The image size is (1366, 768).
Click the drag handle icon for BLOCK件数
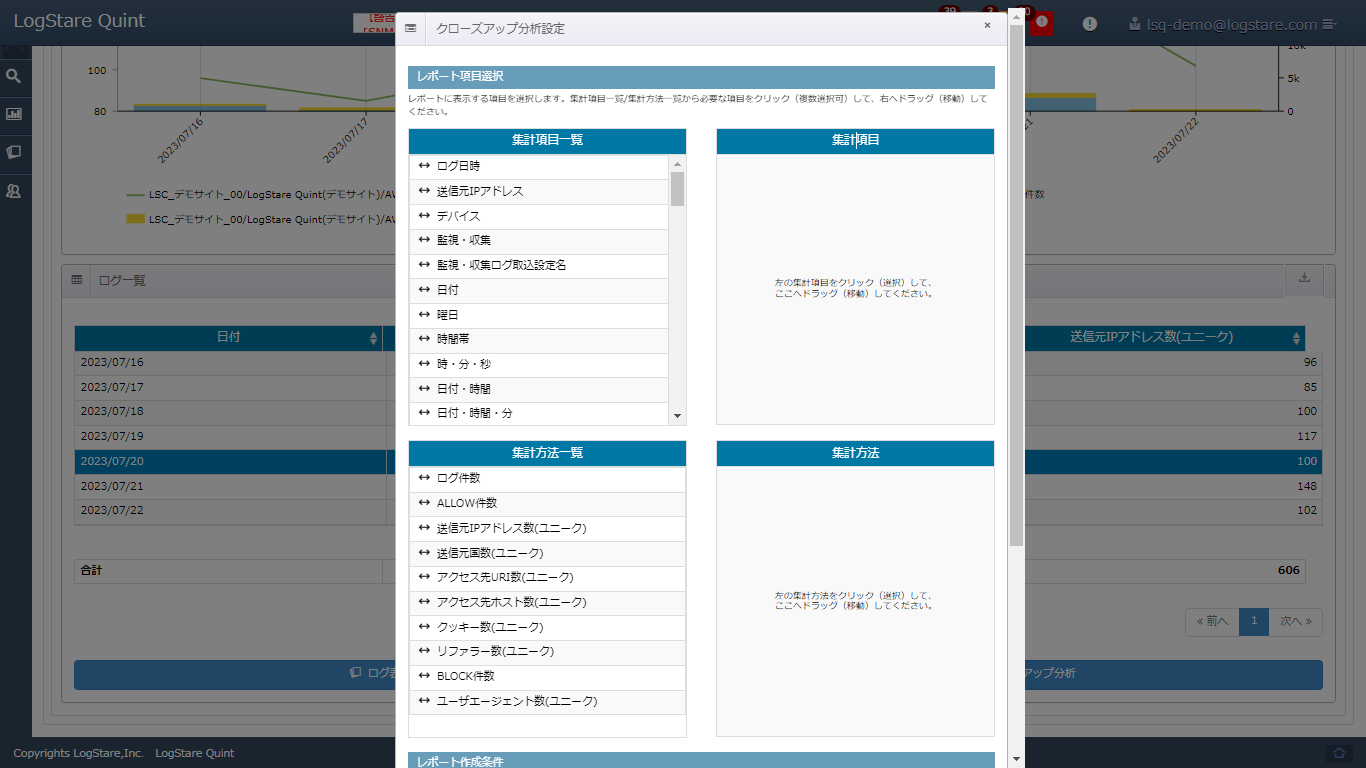[424, 676]
